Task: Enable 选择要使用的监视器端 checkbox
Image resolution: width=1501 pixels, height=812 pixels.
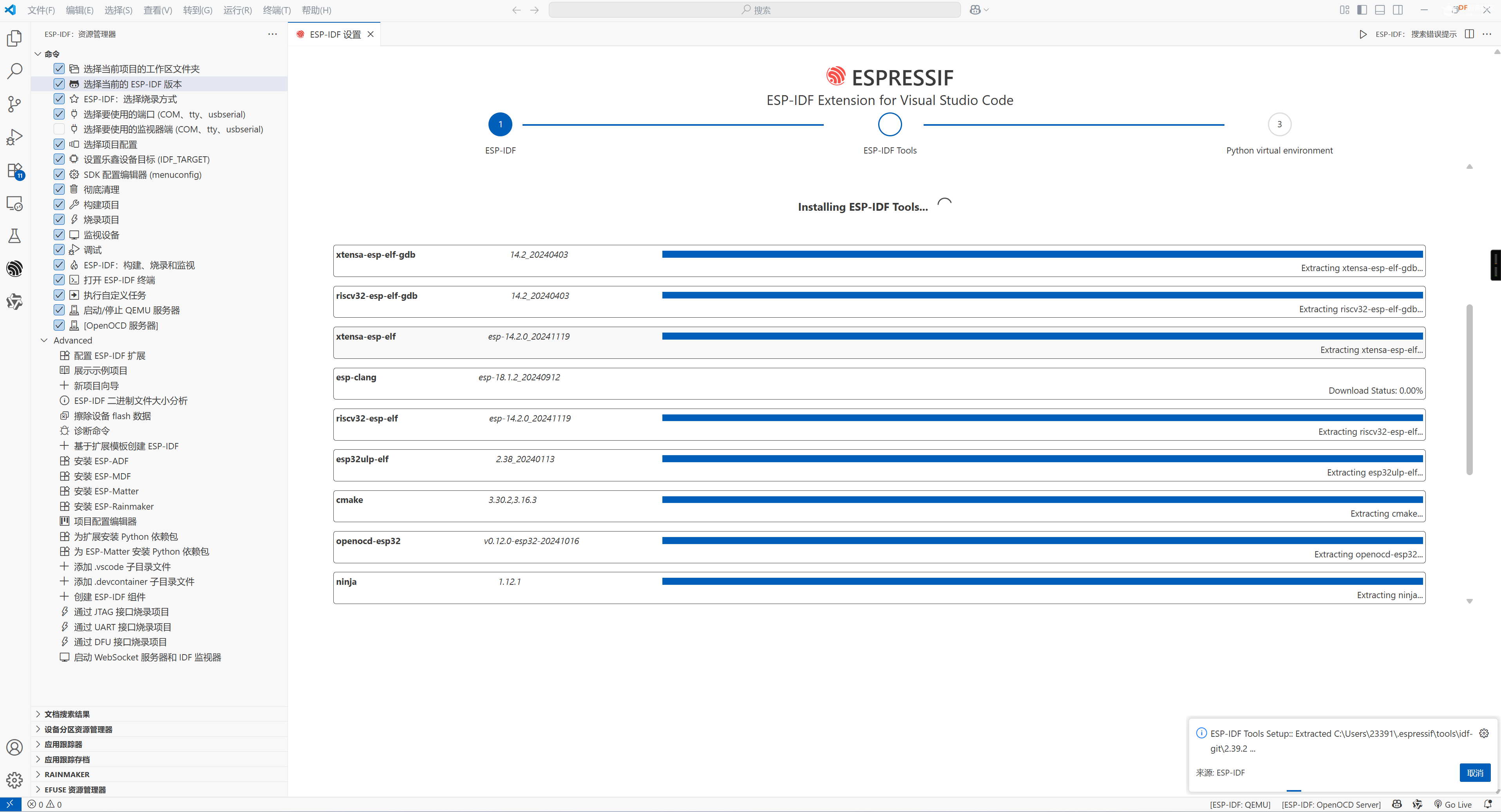Action: pyautogui.click(x=59, y=129)
